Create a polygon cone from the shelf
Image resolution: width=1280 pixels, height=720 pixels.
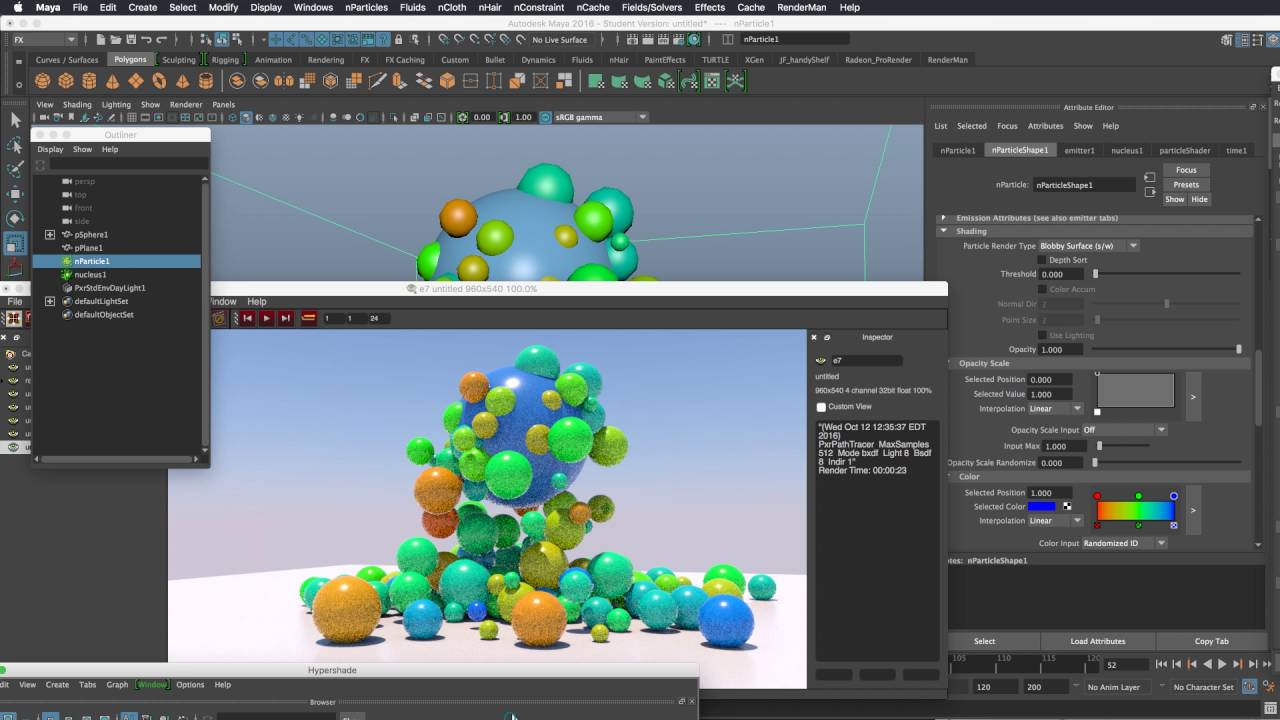pos(112,81)
